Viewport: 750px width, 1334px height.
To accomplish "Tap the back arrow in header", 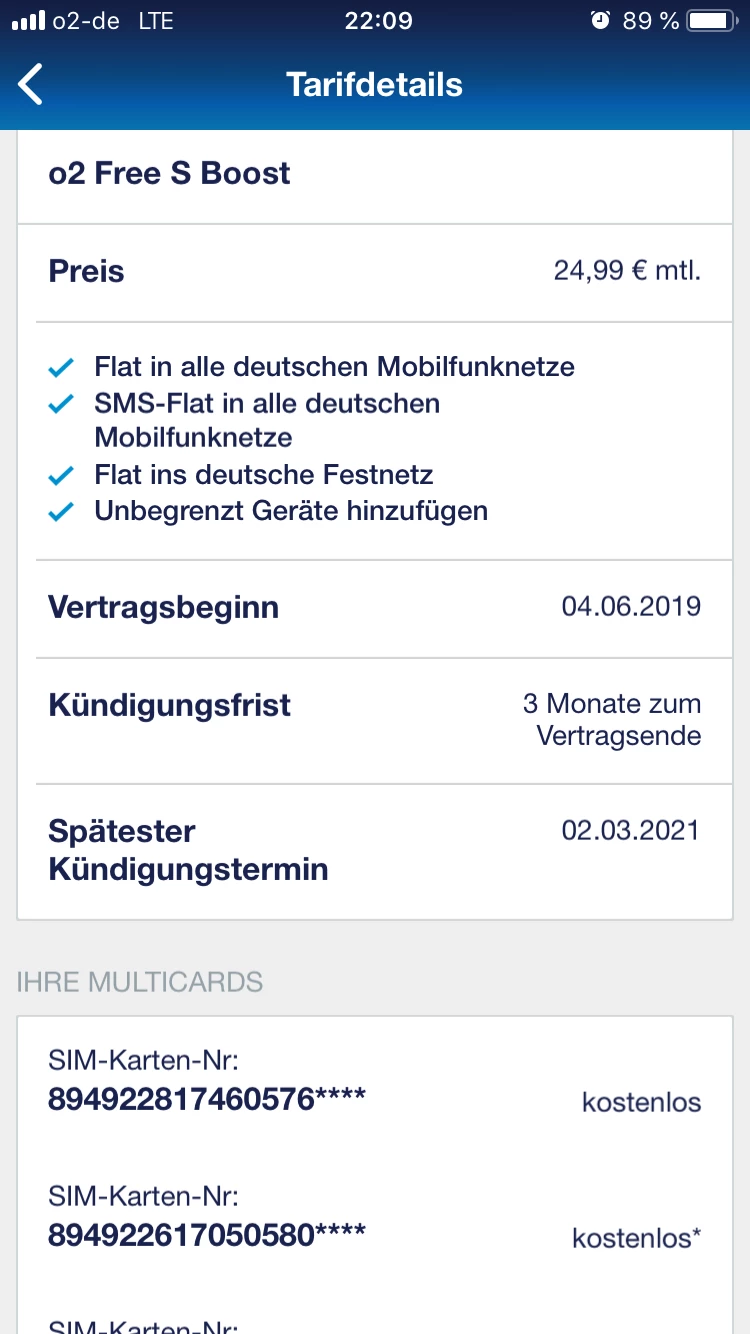I will (32, 84).
